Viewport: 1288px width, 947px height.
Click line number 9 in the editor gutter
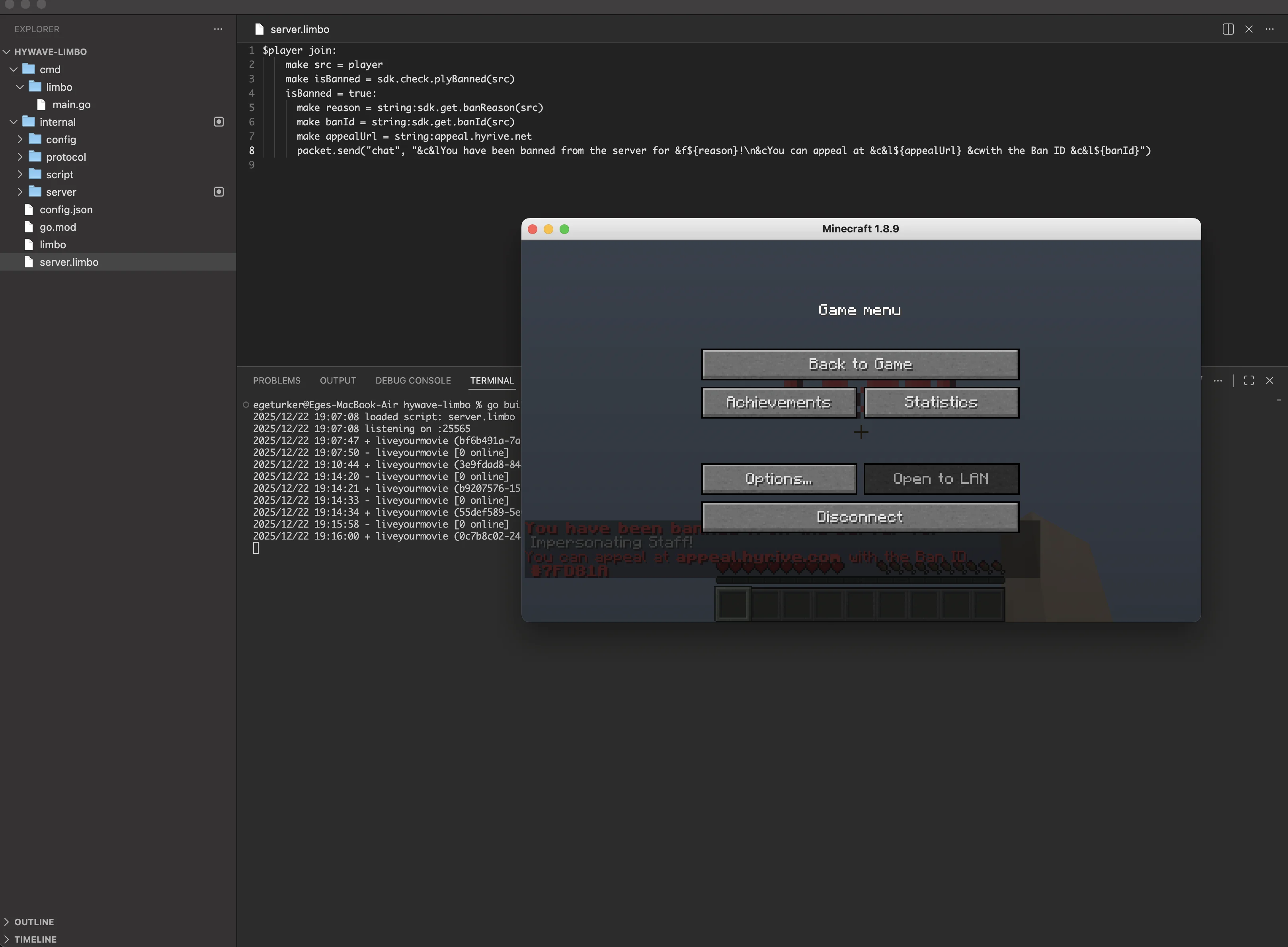[x=251, y=165]
